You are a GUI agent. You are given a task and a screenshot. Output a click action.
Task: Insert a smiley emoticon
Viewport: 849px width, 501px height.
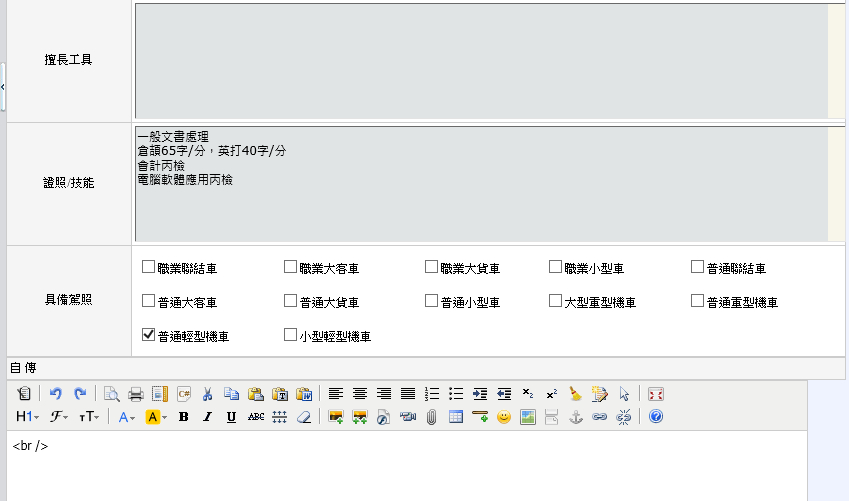point(504,417)
